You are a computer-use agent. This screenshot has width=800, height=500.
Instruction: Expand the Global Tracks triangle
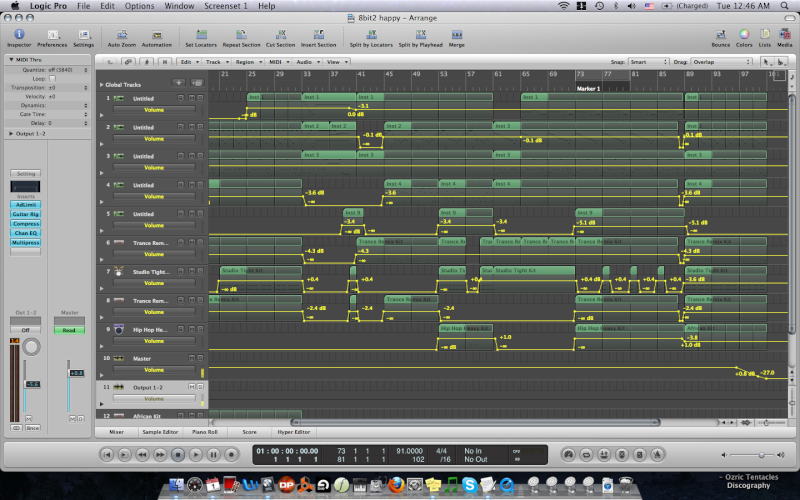pyautogui.click(x=102, y=85)
